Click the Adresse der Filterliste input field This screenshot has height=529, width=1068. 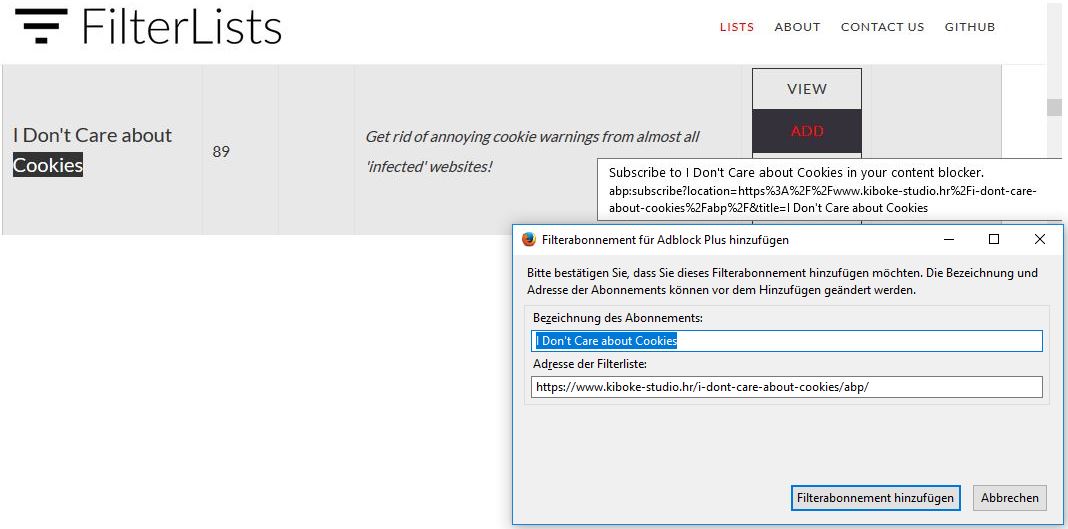point(787,387)
